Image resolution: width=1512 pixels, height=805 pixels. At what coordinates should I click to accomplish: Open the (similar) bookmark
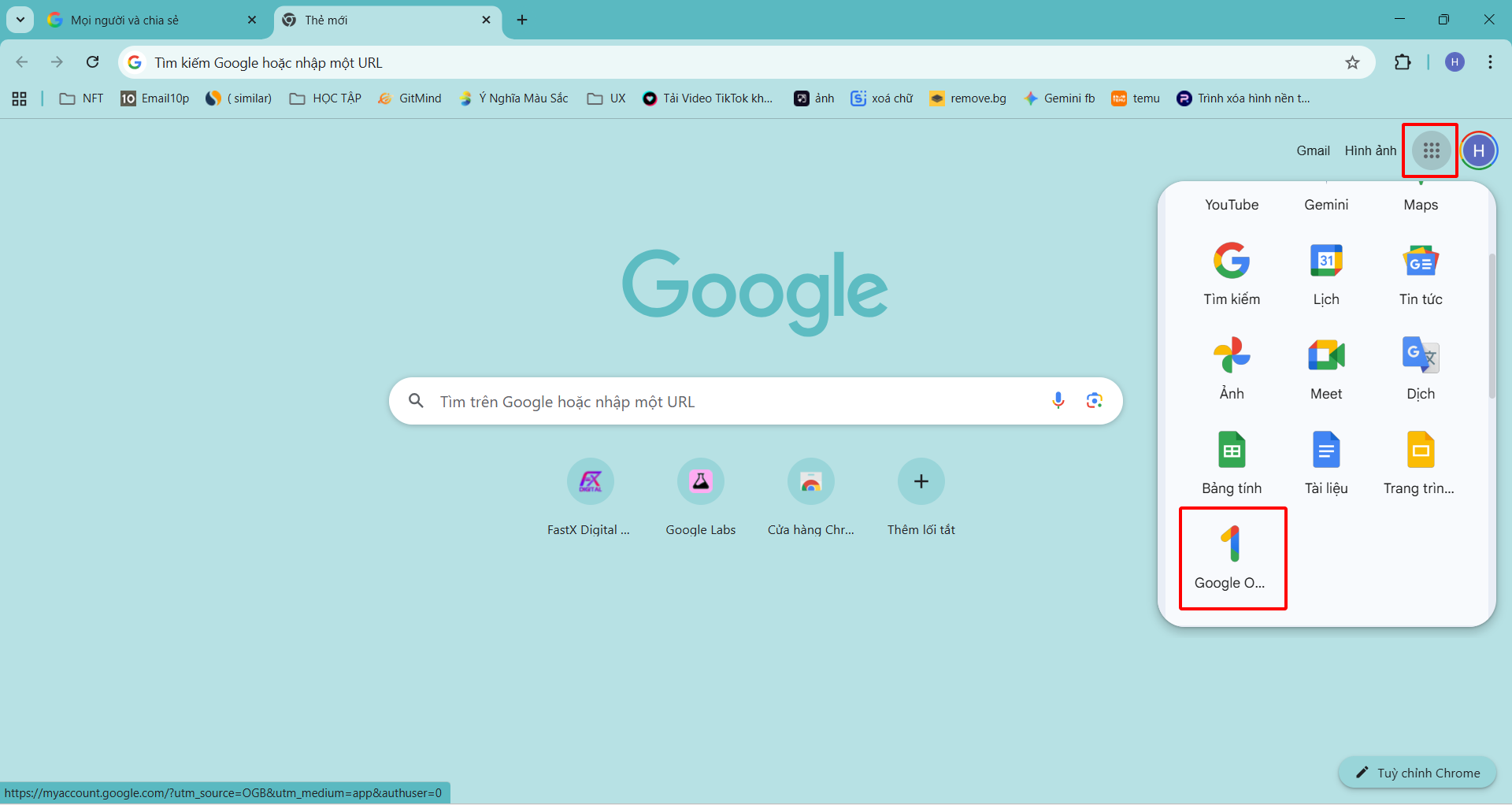(x=239, y=98)
